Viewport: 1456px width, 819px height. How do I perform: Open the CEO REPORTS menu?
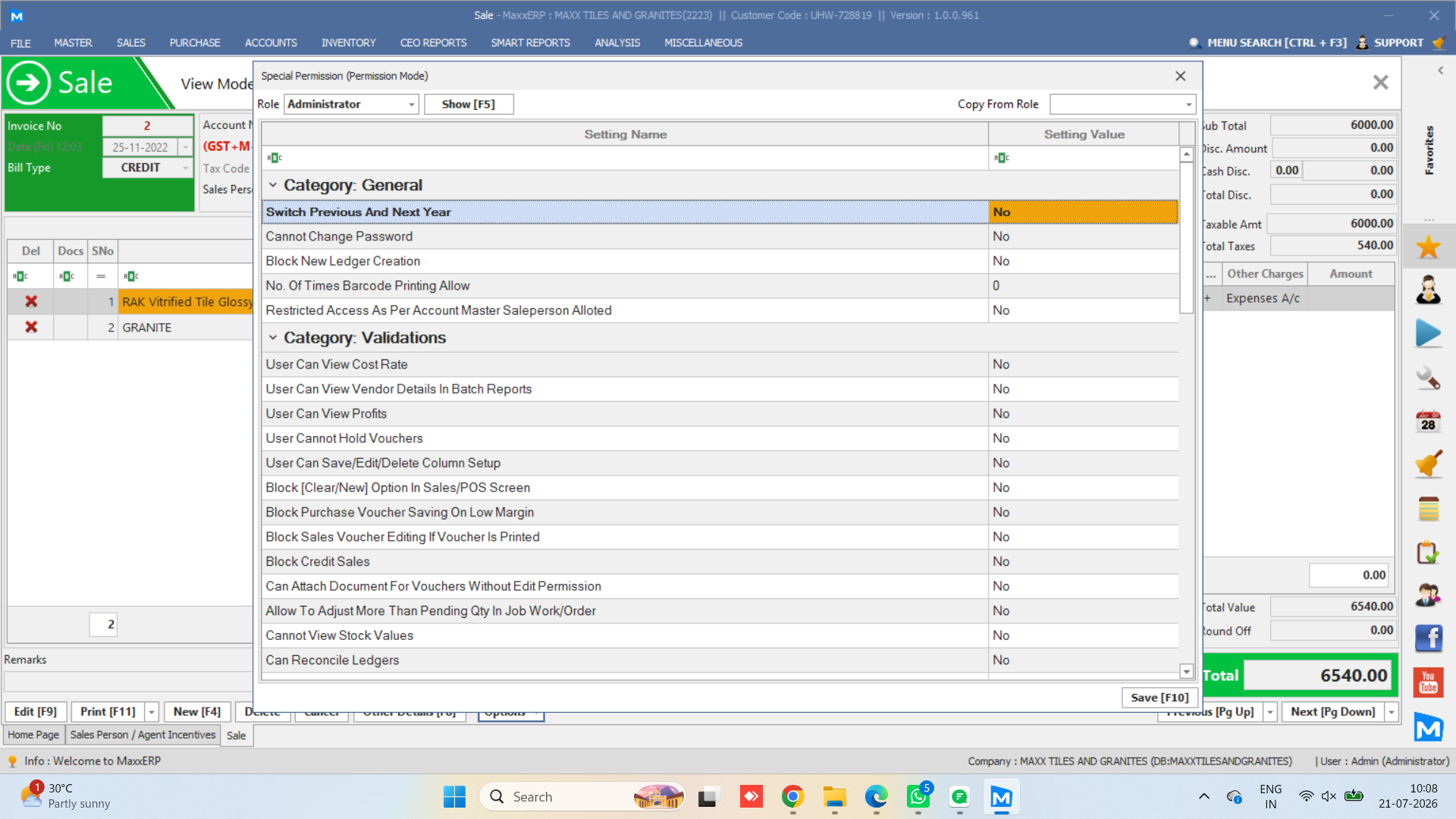click(x=433, y=43)
